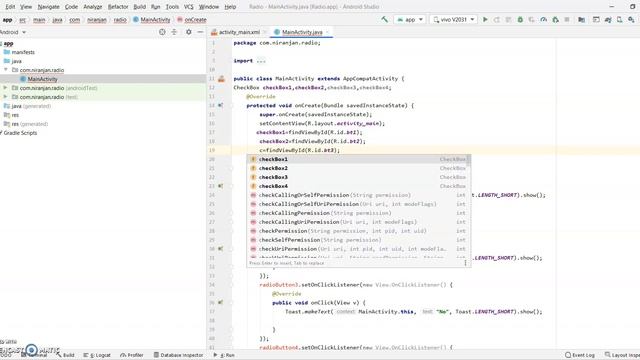Select MainActivity in project tree
Image resolution: width=640 pixels, height=360 pixels.
pos(42,79)
